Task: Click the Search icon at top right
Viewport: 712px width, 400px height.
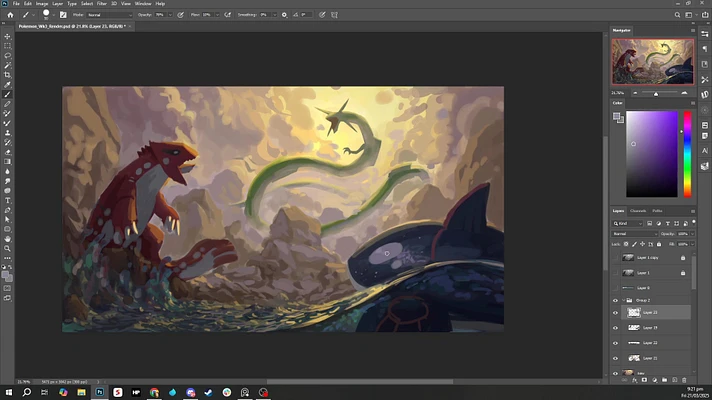Action: click(x=677, y=15)
